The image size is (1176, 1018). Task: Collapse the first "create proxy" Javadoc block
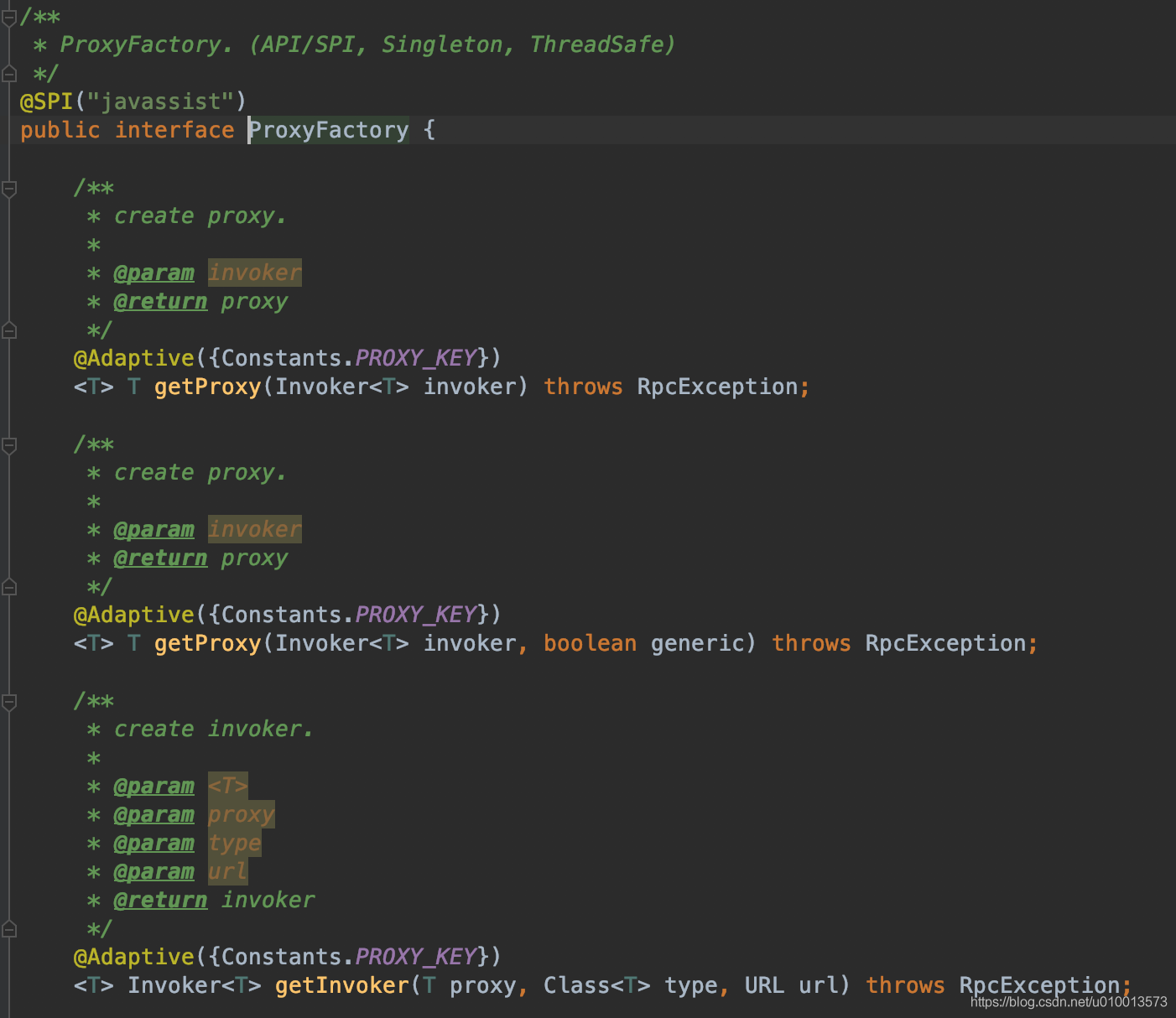(x=8, y=189)
